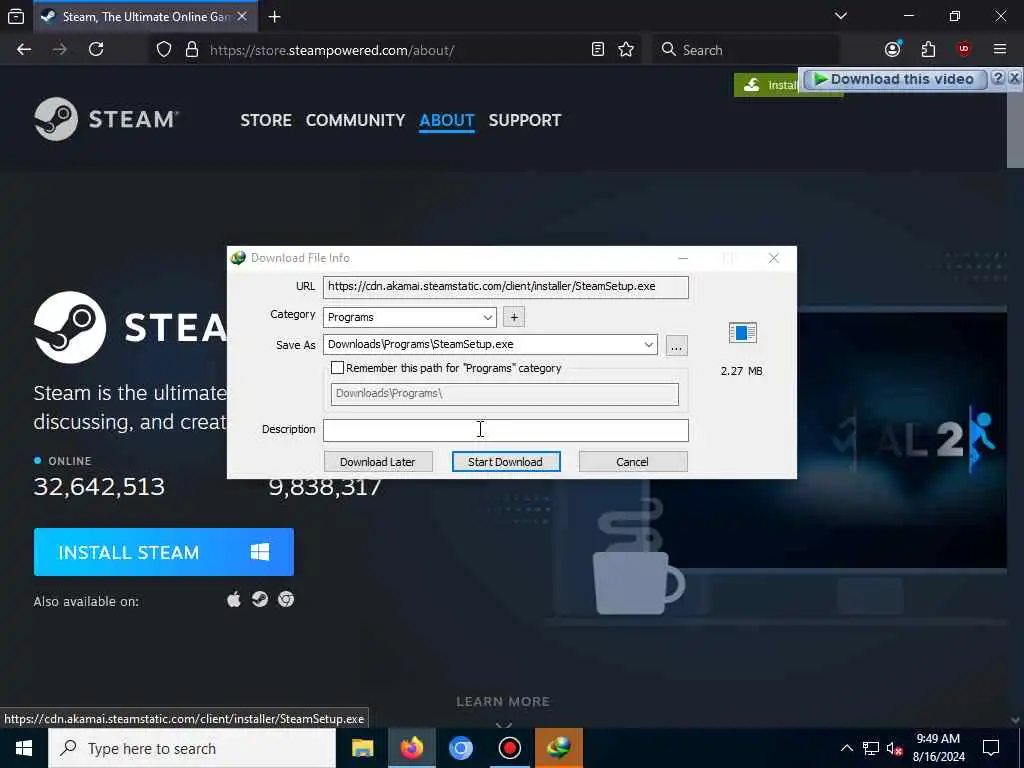
Task: Bookmark this page with star icon
Action: pos(626,50)
